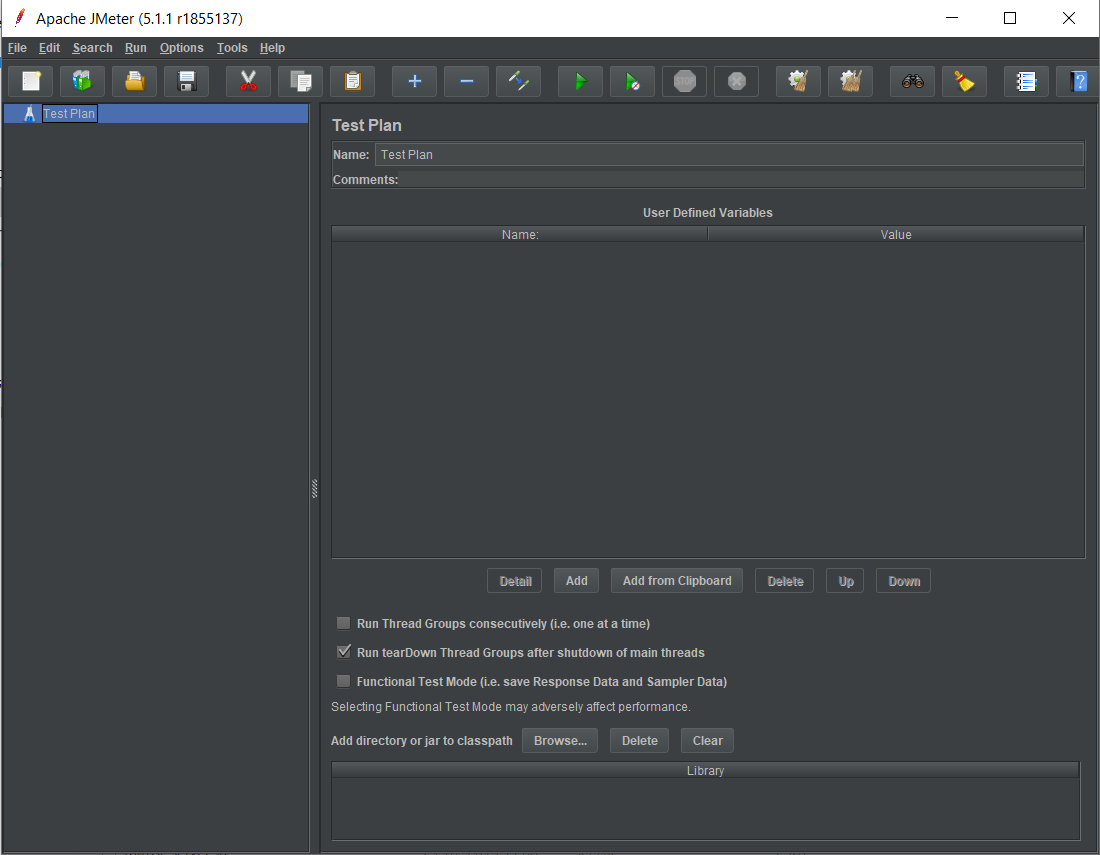
Task: Click the Add variable button
Action: click(x=576, y=581)
